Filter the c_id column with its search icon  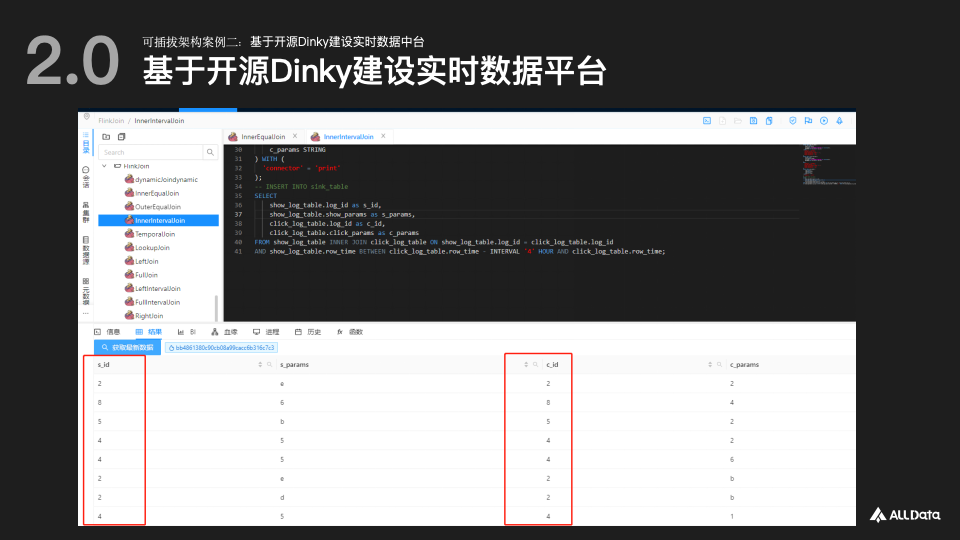(719, 365)
